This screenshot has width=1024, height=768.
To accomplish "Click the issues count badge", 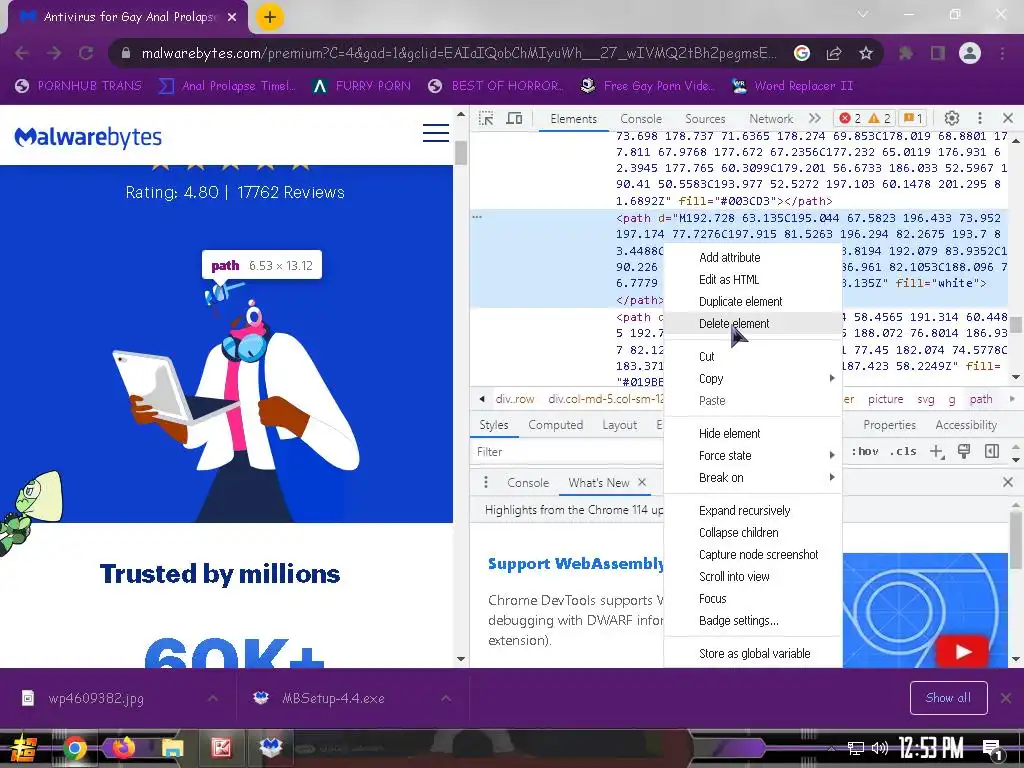I will point(912,118).
